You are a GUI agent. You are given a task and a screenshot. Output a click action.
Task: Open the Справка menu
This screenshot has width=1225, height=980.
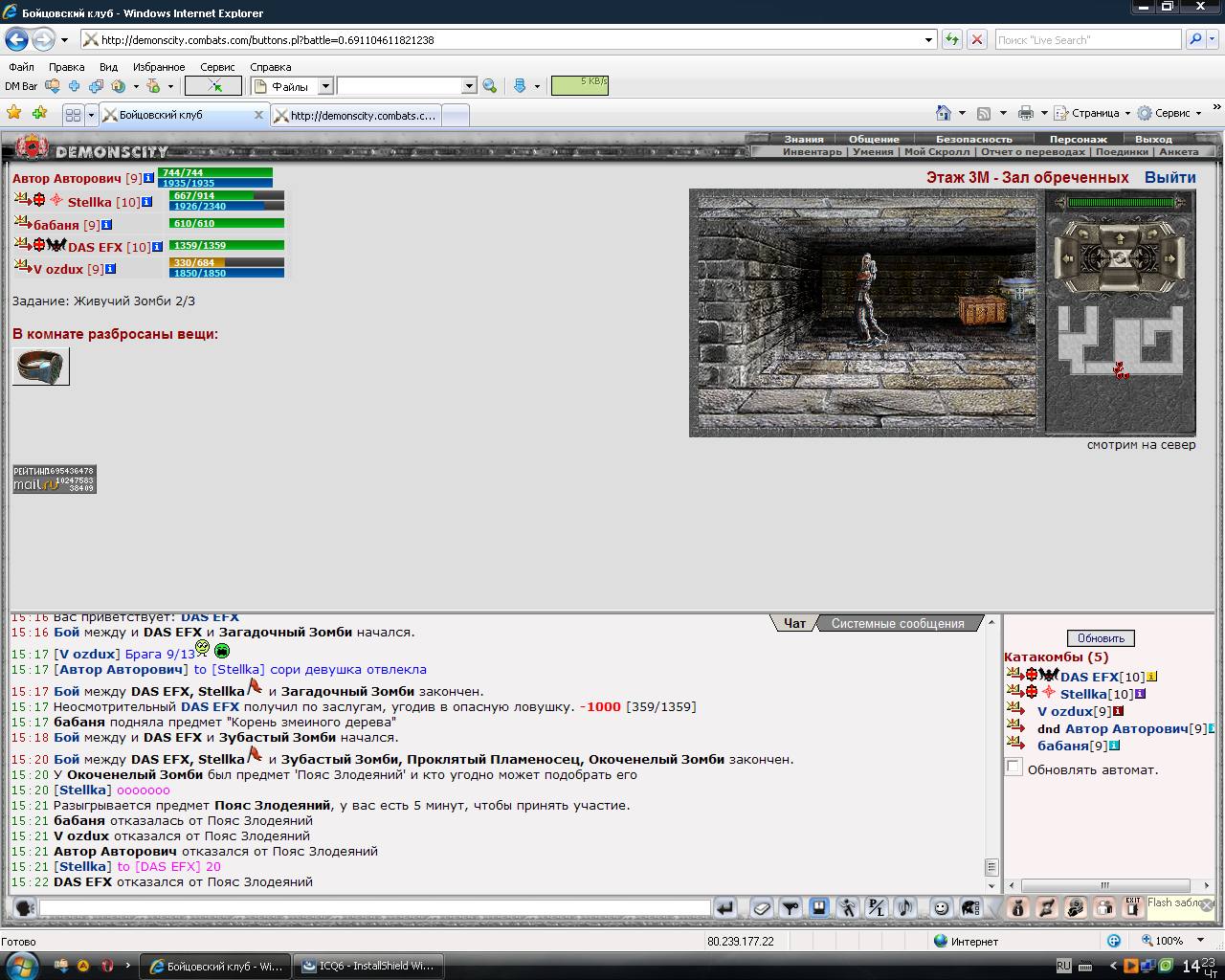click(270, 67)
